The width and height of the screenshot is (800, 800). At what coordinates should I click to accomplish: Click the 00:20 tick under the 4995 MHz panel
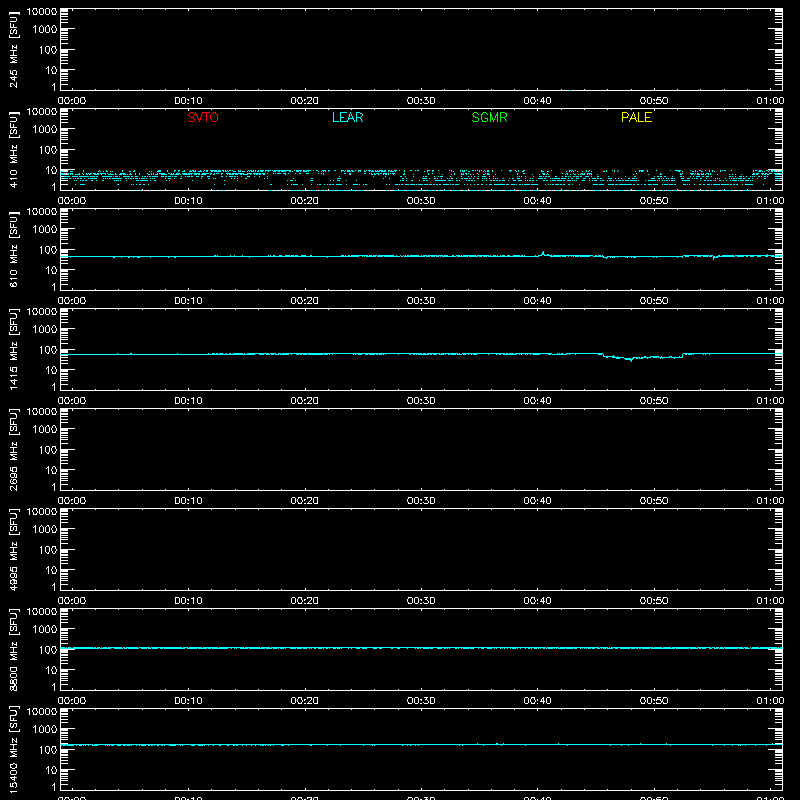point(305,601)
